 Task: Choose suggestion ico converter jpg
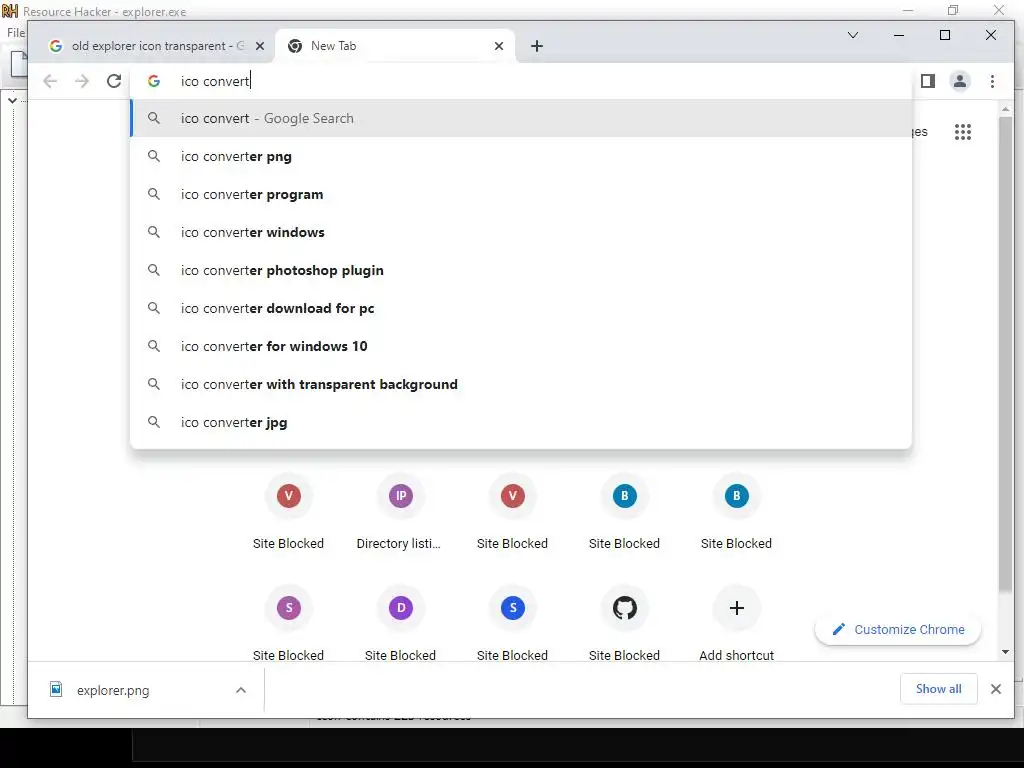point(521,422)
